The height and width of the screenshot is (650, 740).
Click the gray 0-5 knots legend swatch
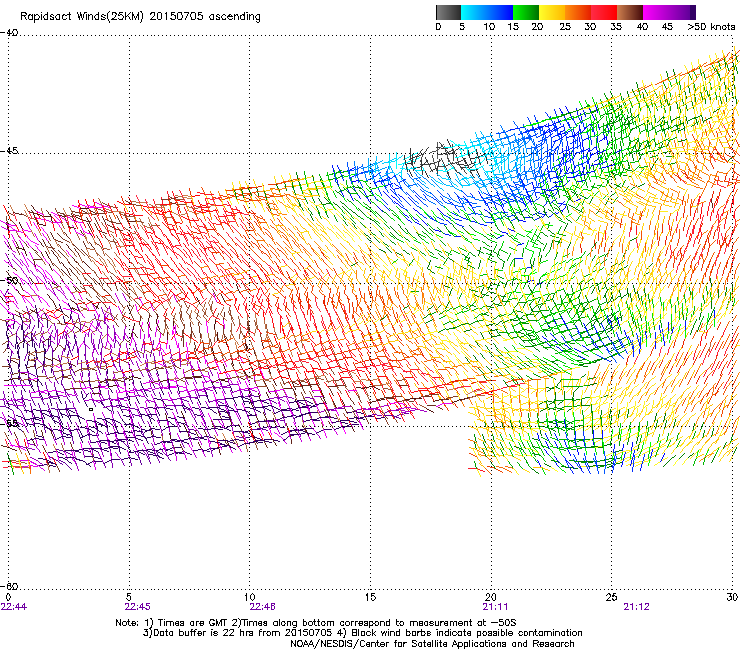tap(449, 12)
